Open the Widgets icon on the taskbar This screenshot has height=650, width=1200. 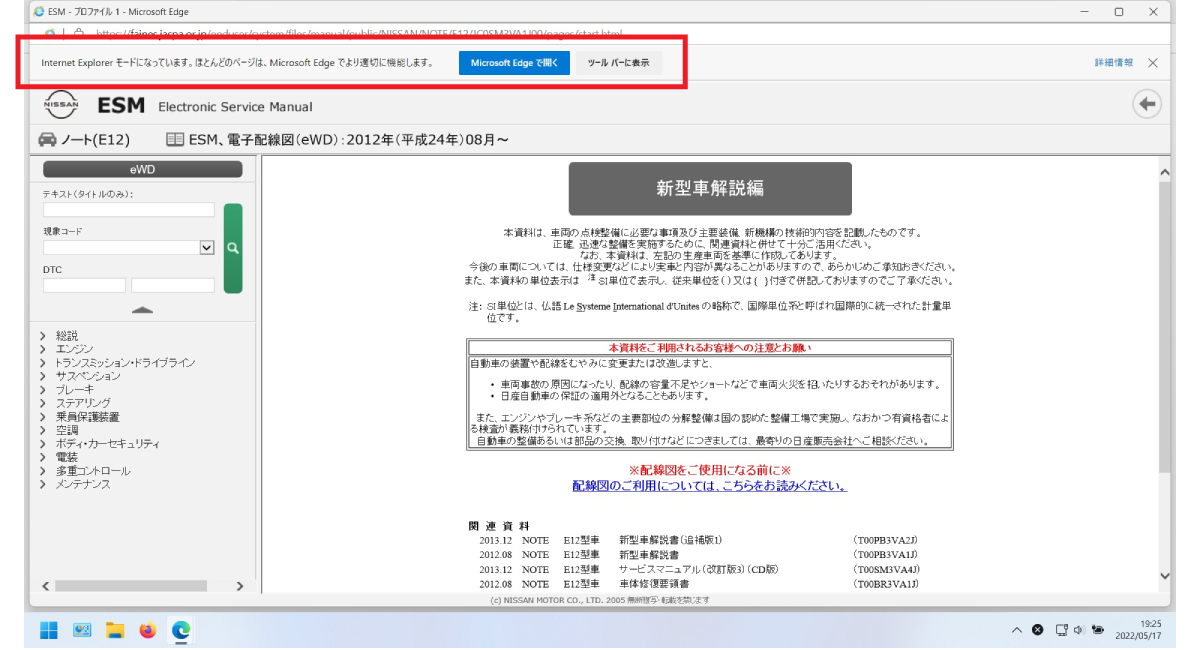(82, 630)
